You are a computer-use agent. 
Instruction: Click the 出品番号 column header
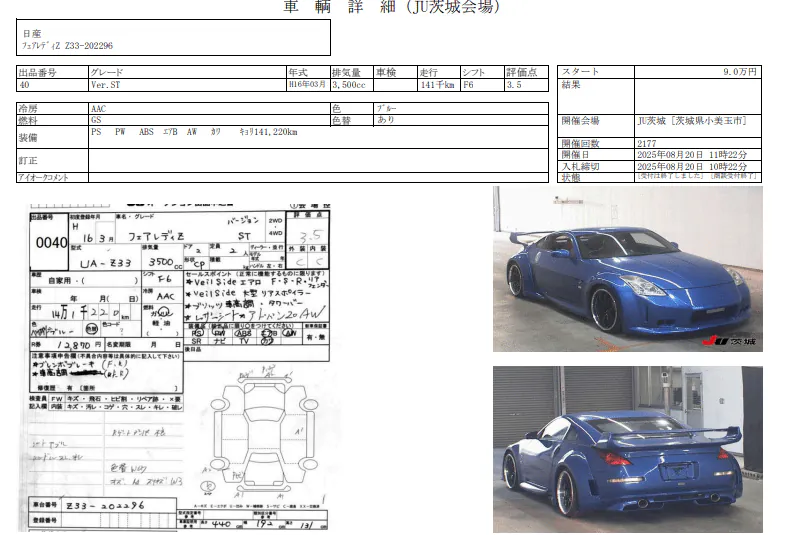tap(38, 72)
